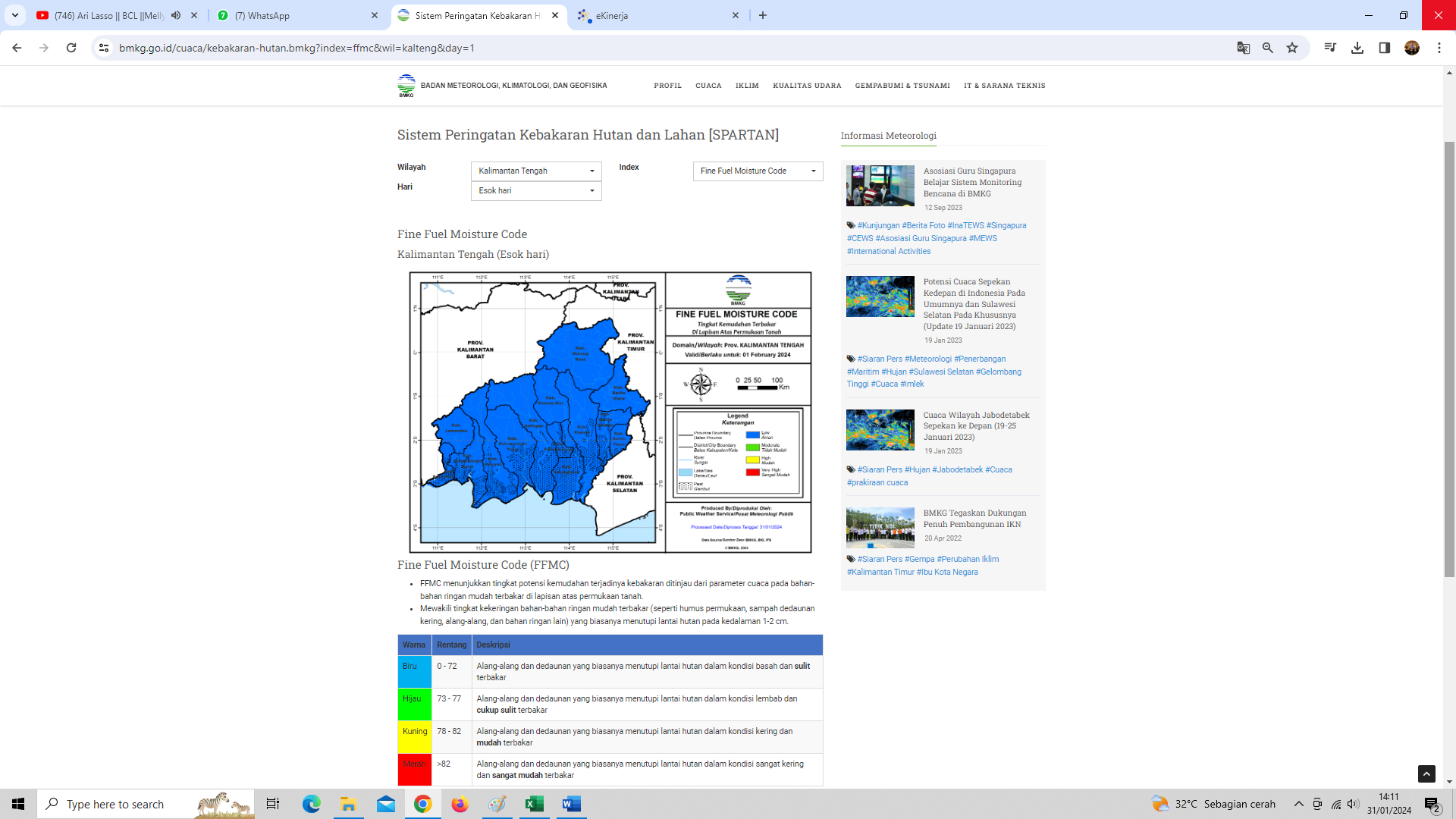1456x819 pixels.
Task: Click the page vertical scrollbar thumb
Action: [1449, 359]
